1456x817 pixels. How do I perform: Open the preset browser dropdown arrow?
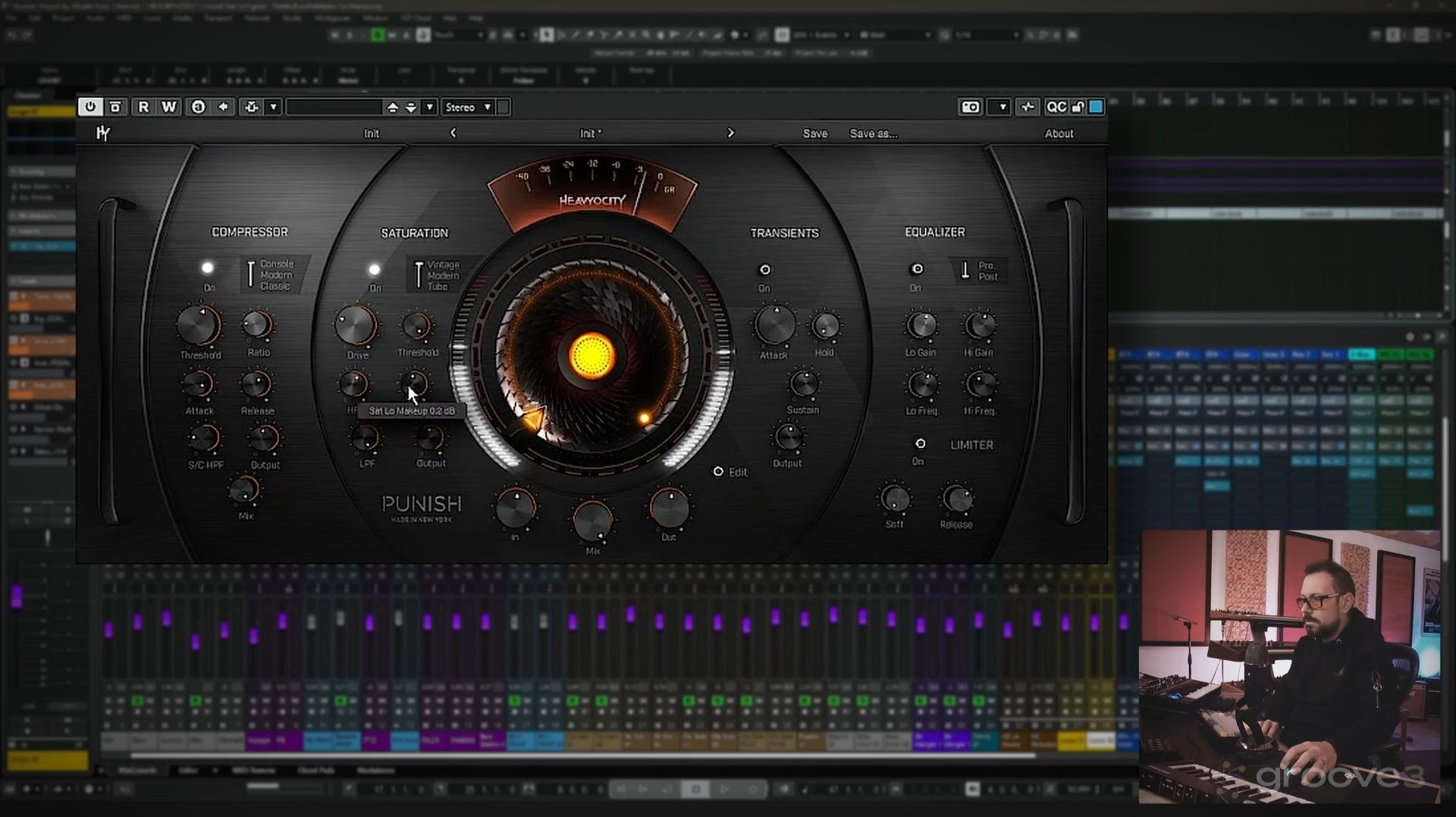pos(429,107)
